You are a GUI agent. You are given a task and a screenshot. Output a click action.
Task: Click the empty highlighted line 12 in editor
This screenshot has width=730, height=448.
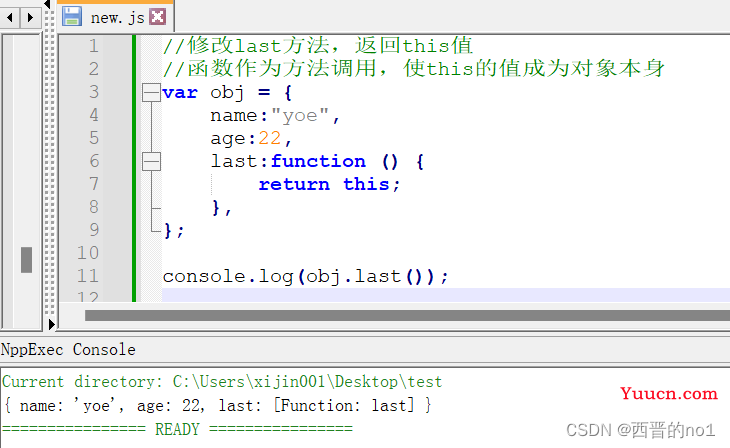coord(446,295)
